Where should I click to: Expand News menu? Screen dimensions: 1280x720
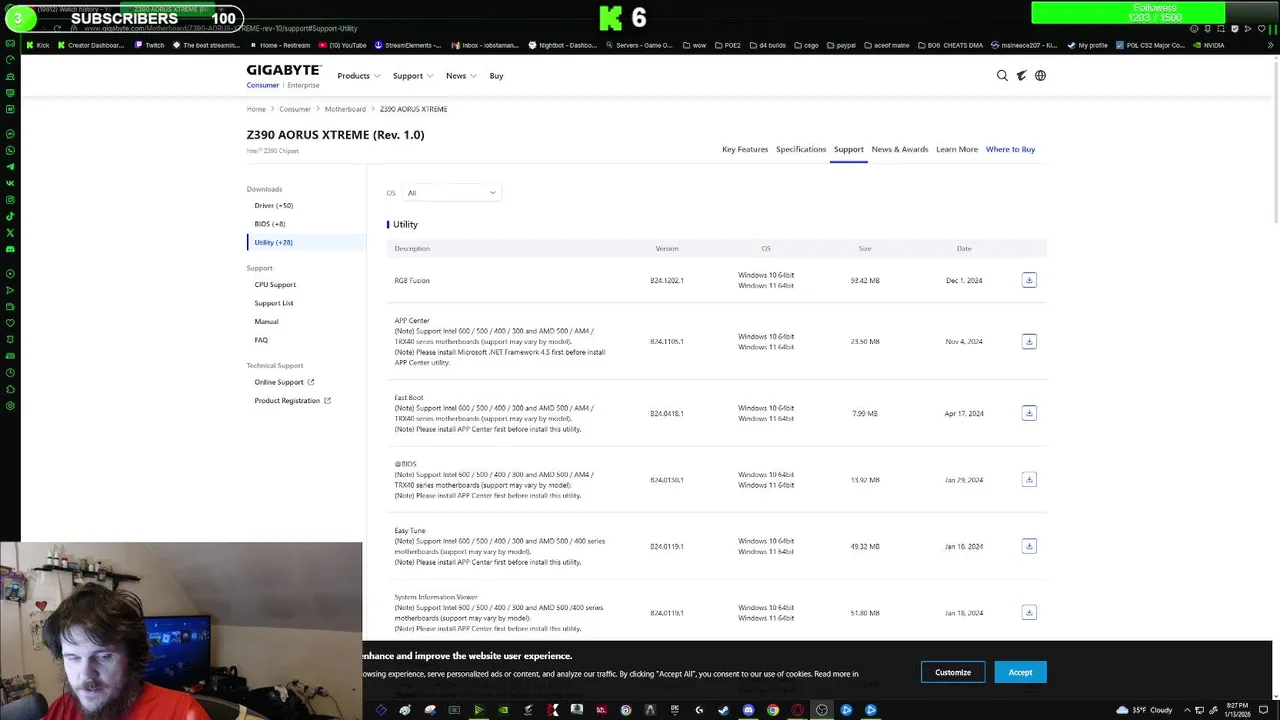(x=461, y=76)
